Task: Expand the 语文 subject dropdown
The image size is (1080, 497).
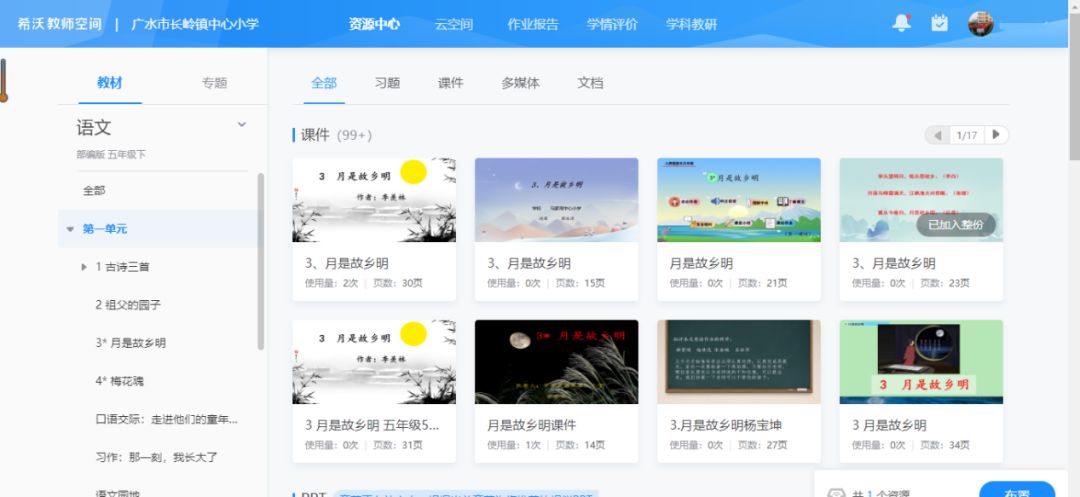Action: point(241,125)
